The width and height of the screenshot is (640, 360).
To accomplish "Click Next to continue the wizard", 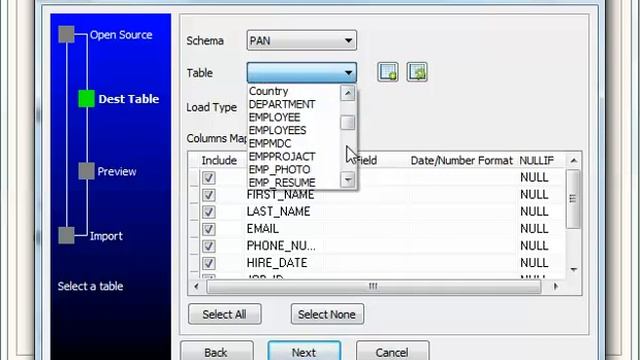I will 304,352.
